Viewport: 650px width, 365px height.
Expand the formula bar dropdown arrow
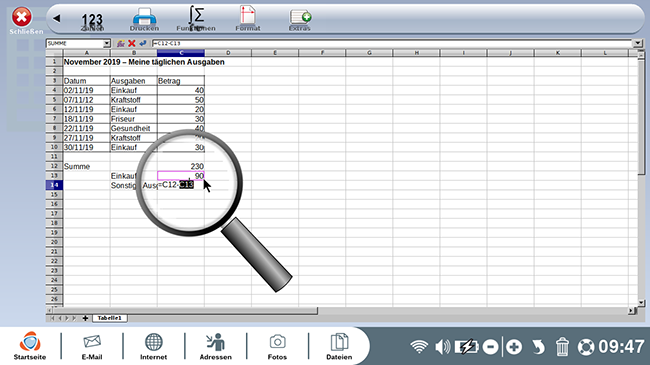(x=638, y=43)
